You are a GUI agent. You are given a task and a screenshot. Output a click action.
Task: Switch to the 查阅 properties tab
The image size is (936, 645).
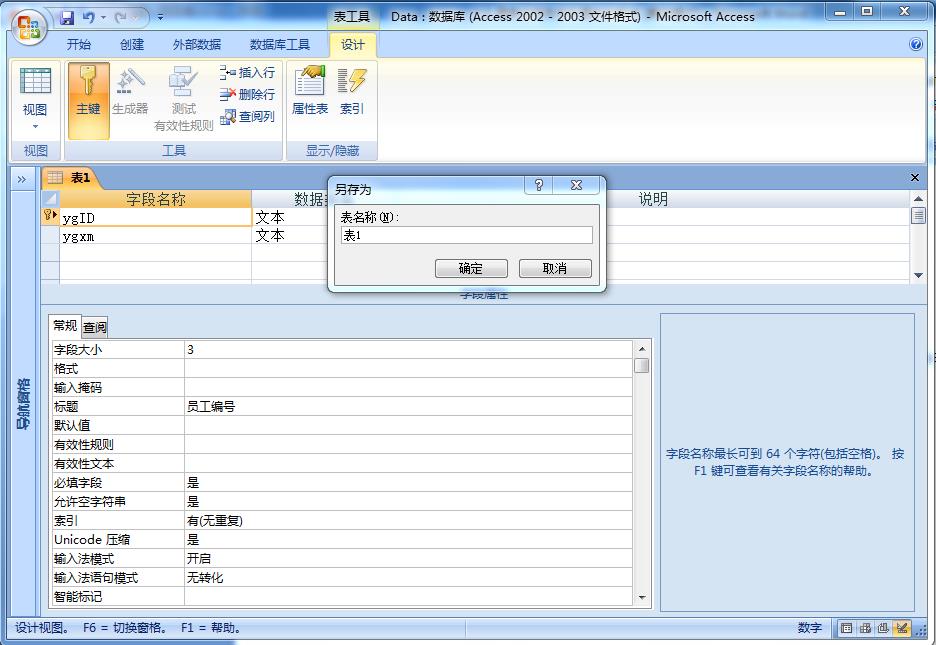pyautogui.click(x=94, y=327)
